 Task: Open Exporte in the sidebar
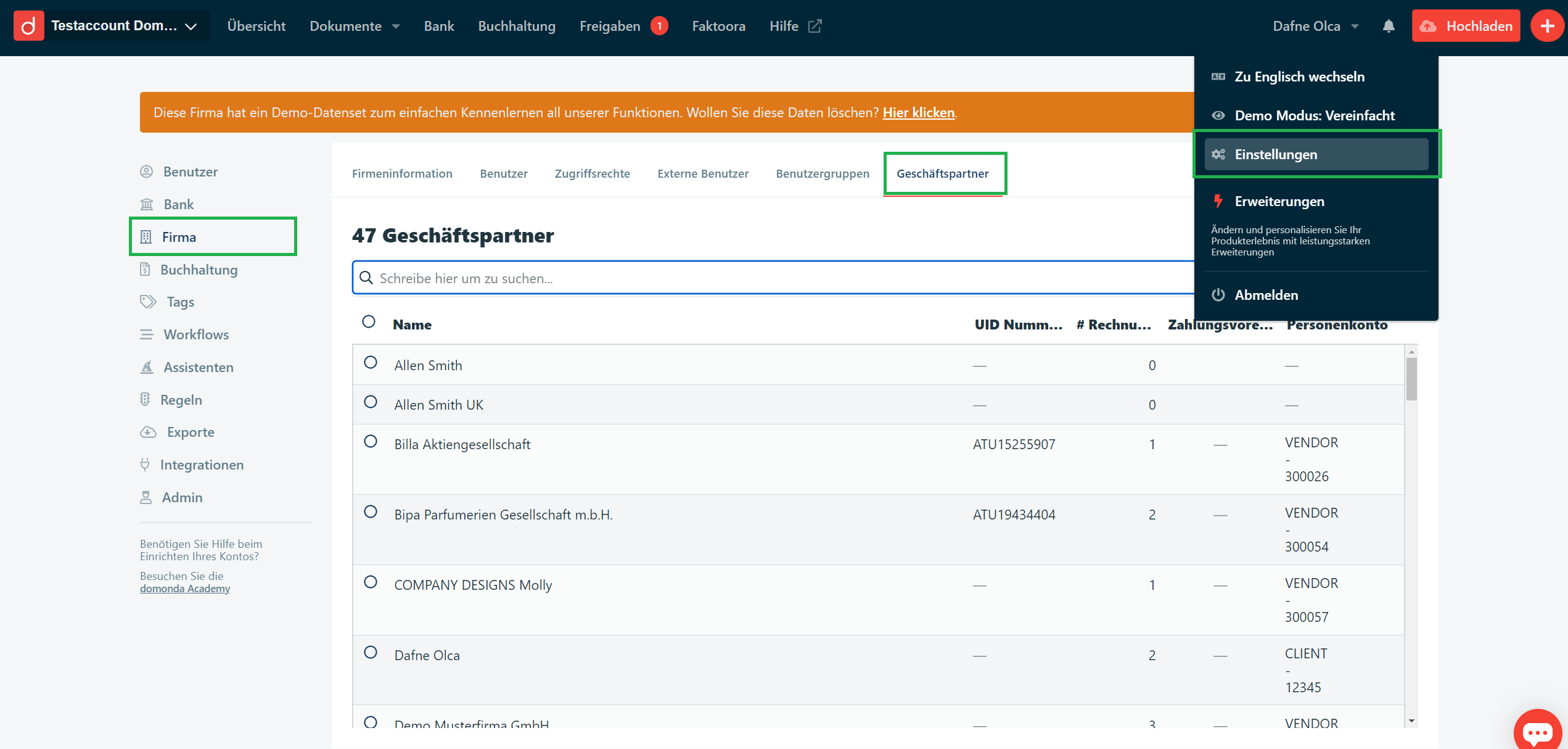[190, 432]
